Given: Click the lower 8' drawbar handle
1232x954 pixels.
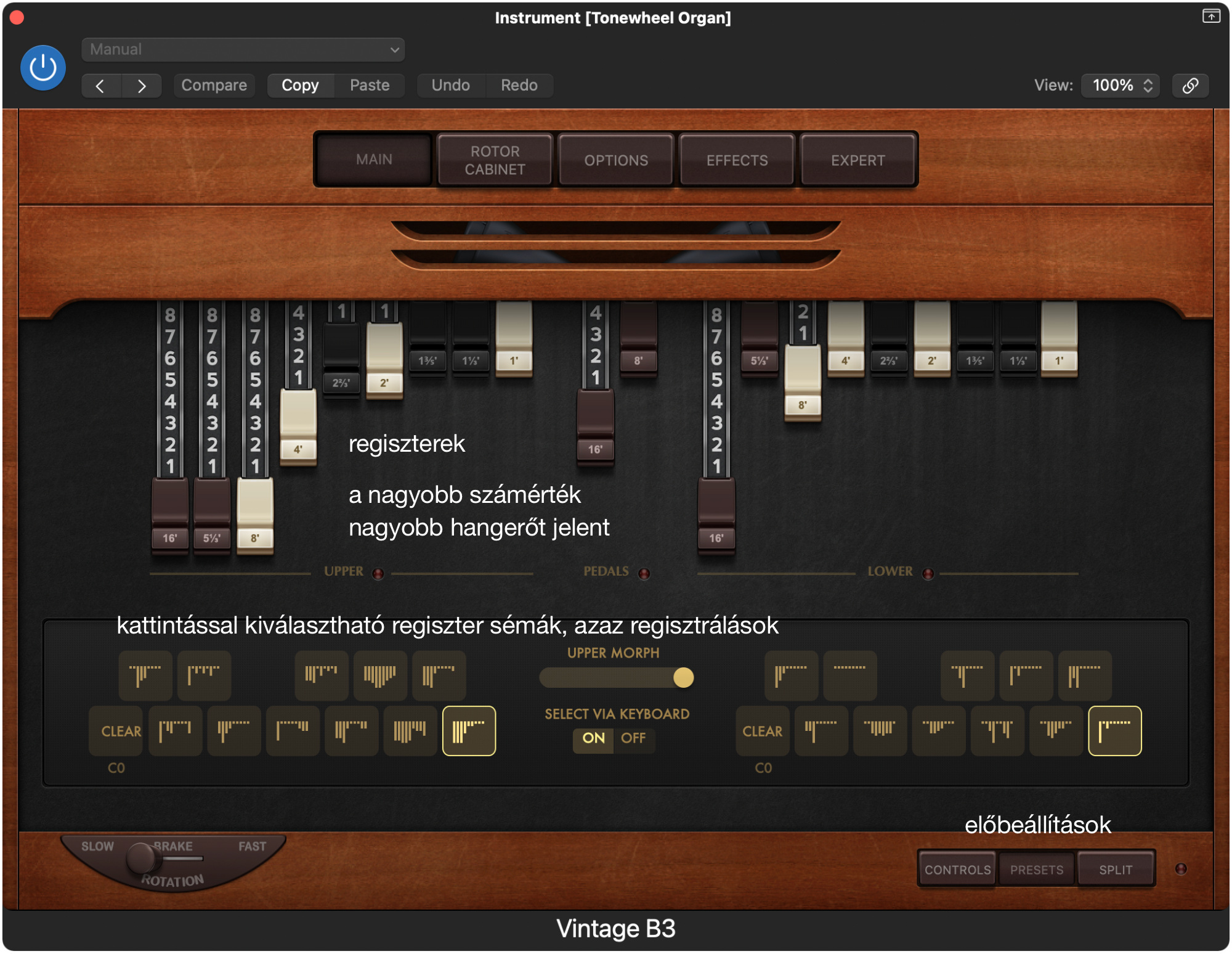Looking at the screenshot, I should coord(802,382).
